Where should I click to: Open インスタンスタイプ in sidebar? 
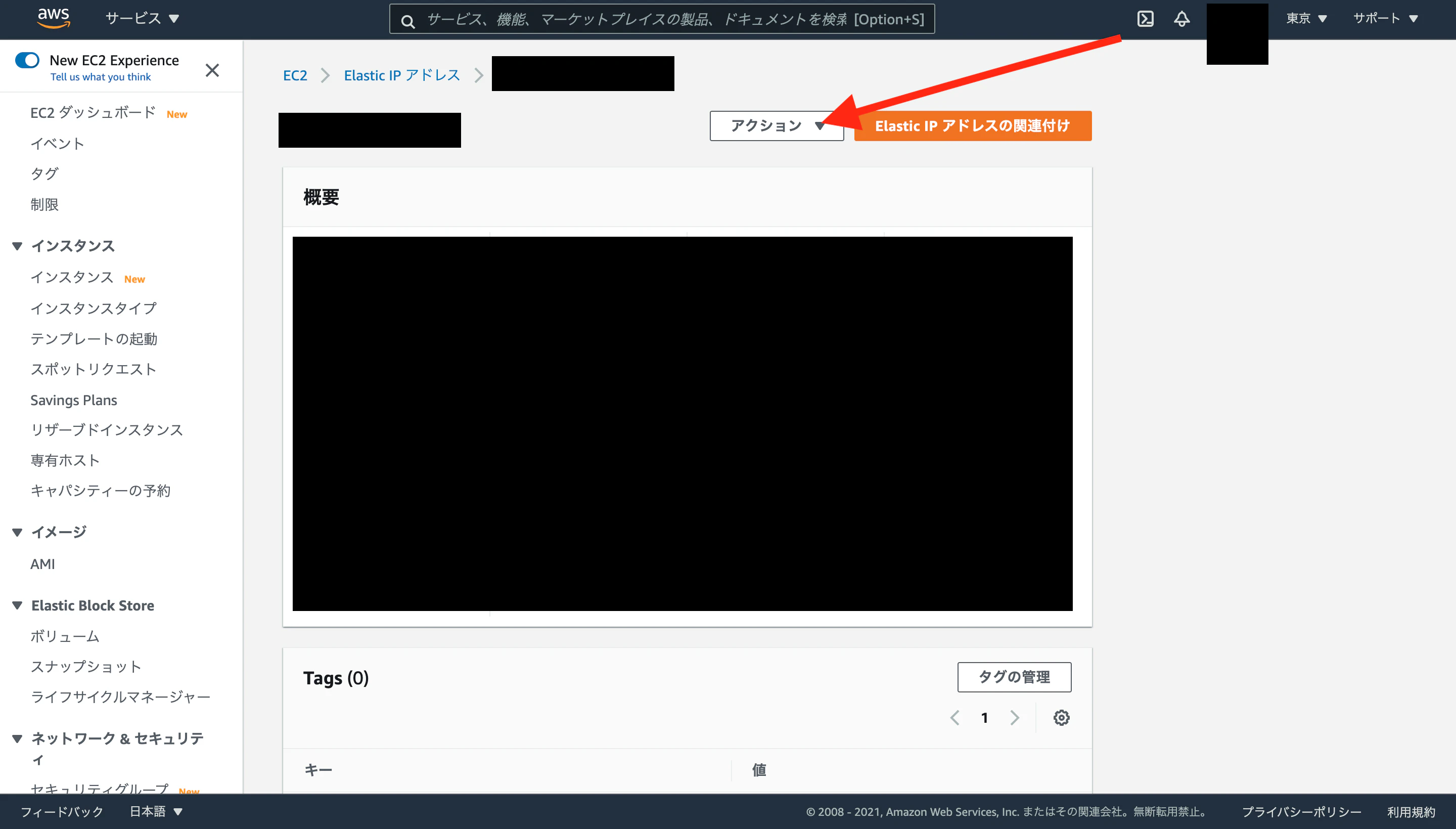click(94, 308)
